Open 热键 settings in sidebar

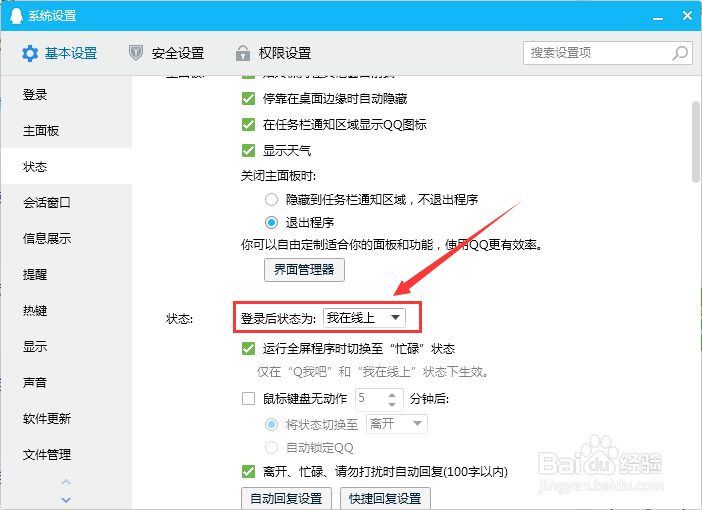66,310
